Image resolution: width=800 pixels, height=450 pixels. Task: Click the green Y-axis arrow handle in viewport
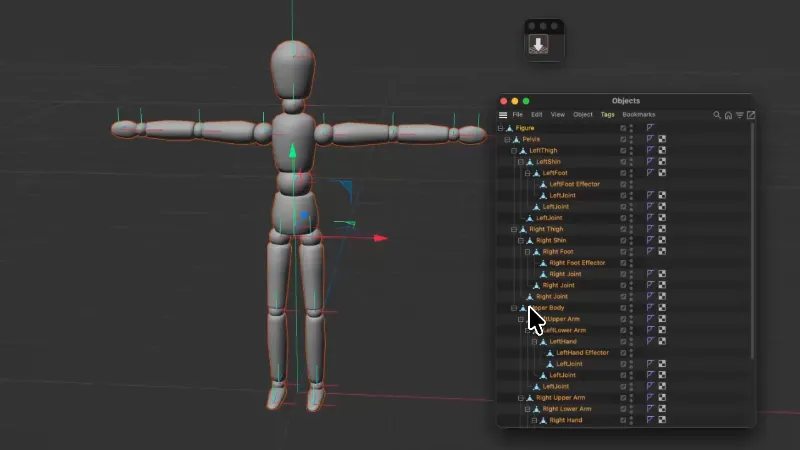[x=292, y=151]
